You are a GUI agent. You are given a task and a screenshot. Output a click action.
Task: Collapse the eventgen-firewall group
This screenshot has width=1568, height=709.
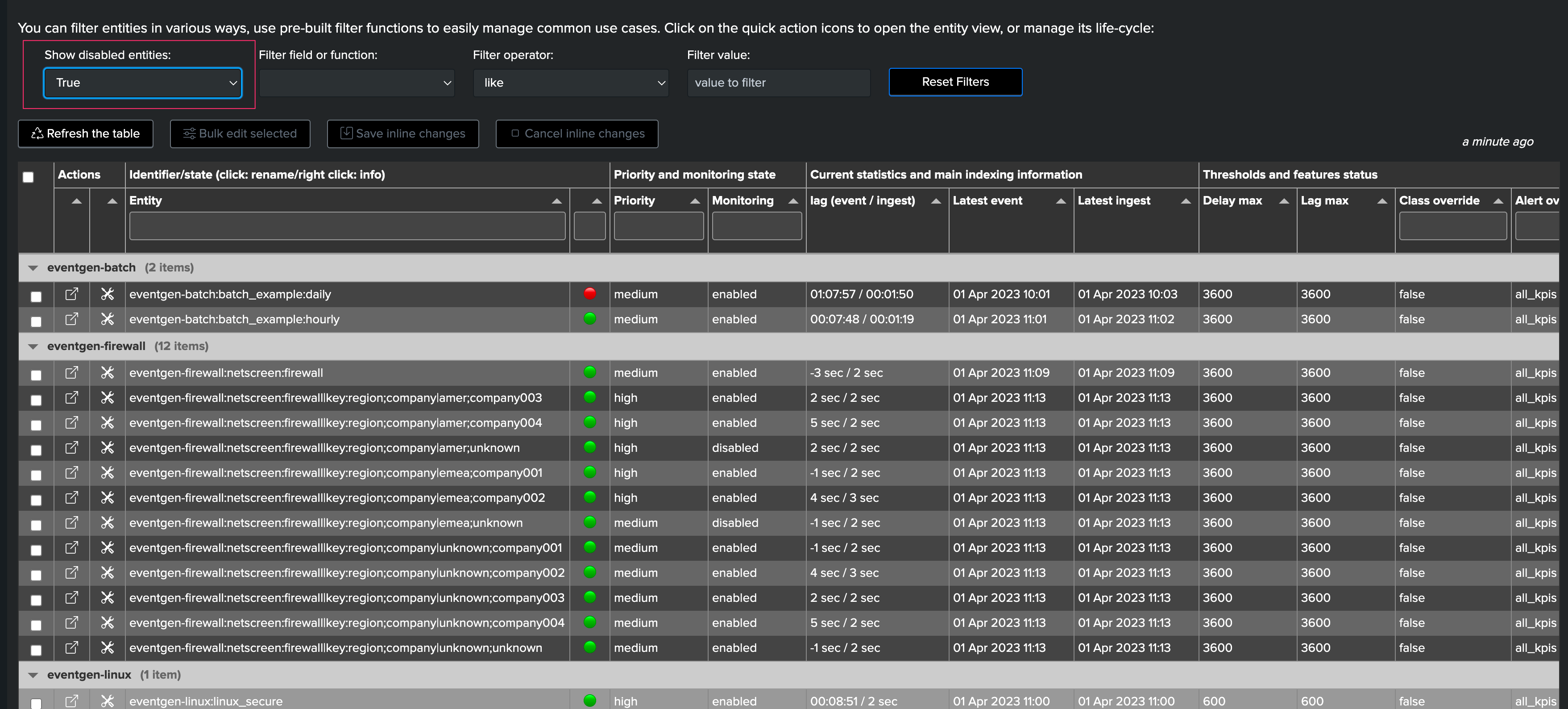click(x=33, y=346)
